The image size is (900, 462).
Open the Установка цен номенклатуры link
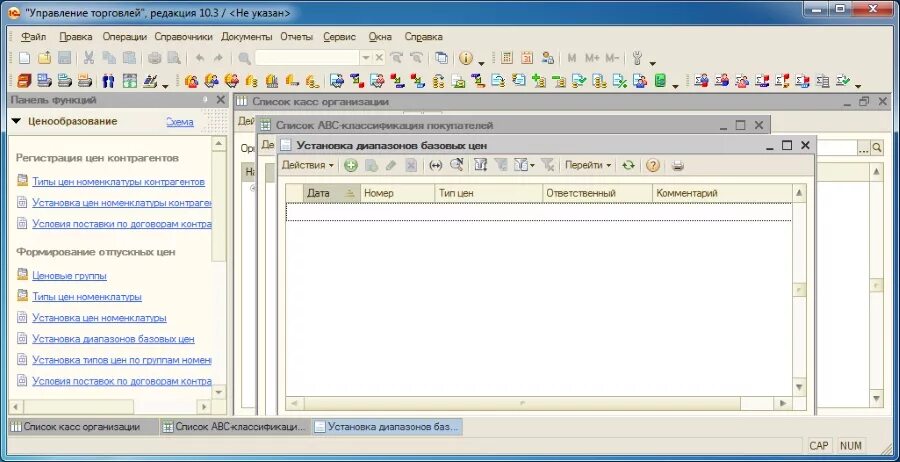click(x=99, y=317)
